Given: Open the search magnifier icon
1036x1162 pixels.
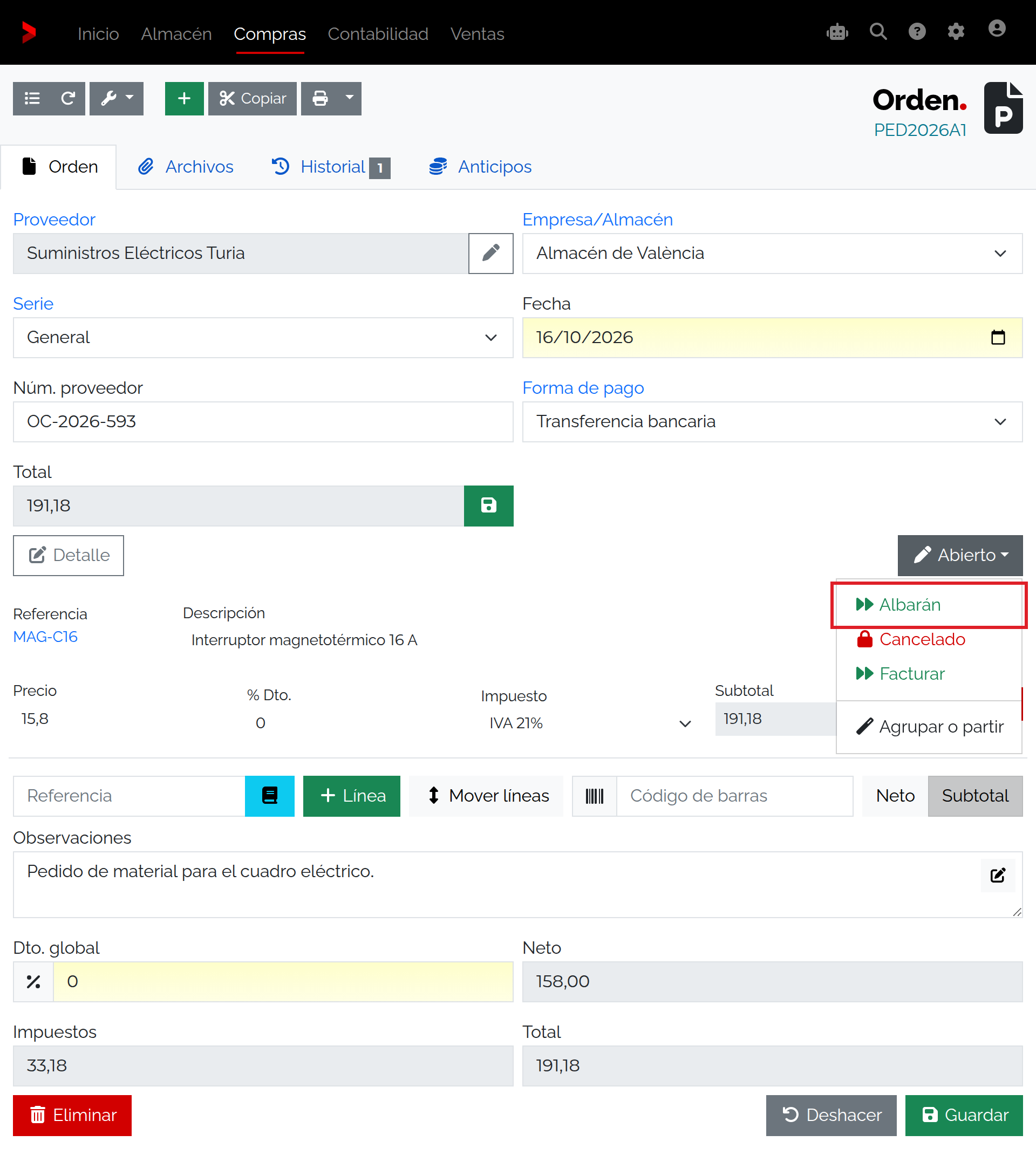Looking at the screenshot, I should 878,32.
